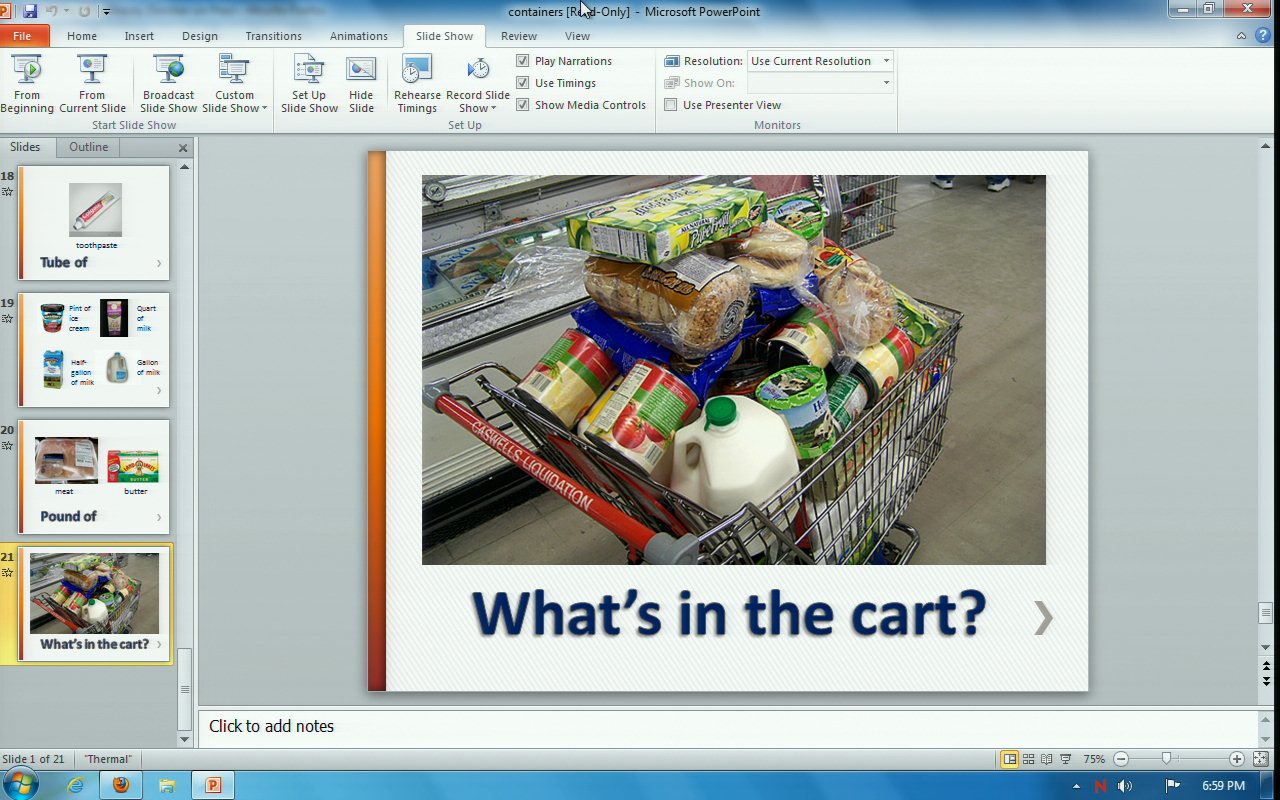Click the Hide Slide button
The image size is (1280, 800).
pos(361,84)
